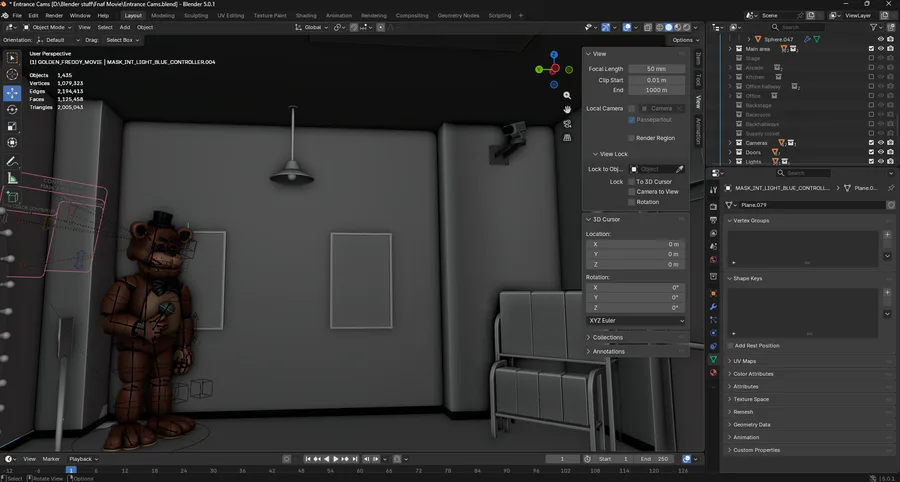Click the Blender logo menu icon

(5, 15)
